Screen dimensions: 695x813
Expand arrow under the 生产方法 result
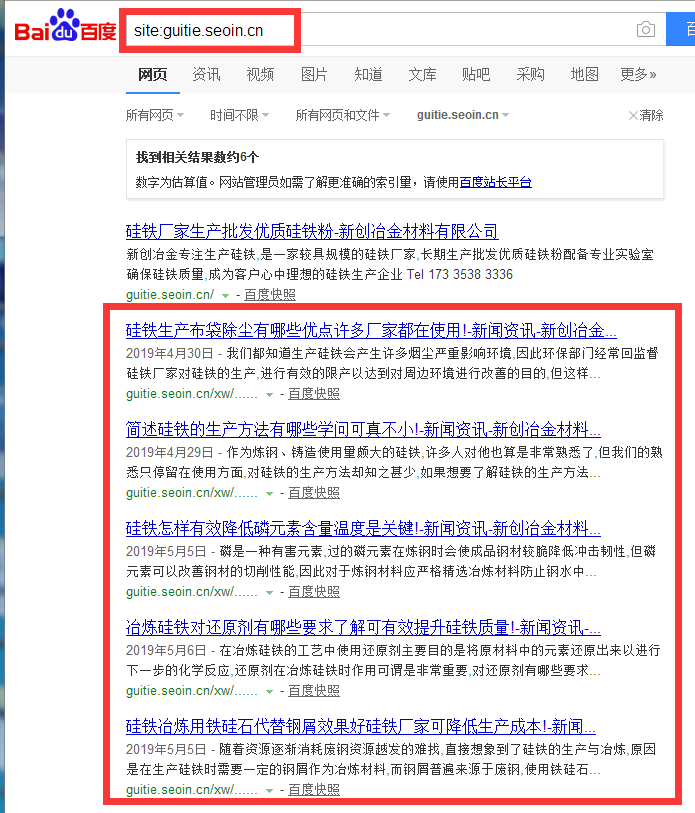tap(269, 494)
